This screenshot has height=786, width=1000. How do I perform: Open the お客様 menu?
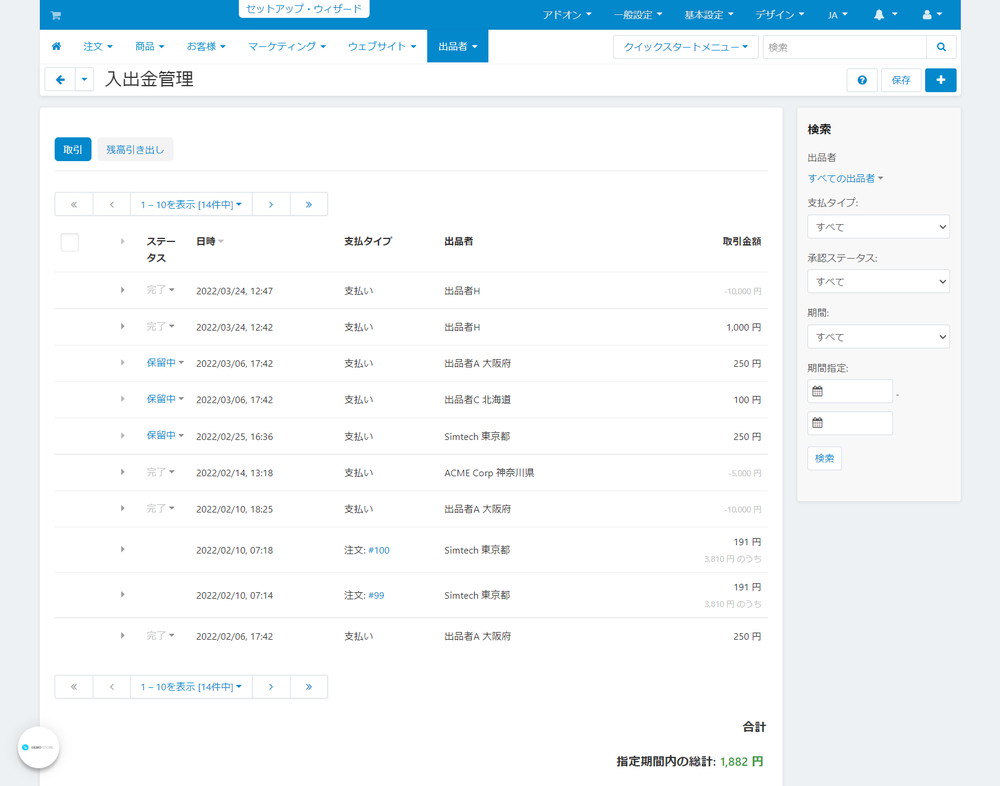click(x=206, y=46)
